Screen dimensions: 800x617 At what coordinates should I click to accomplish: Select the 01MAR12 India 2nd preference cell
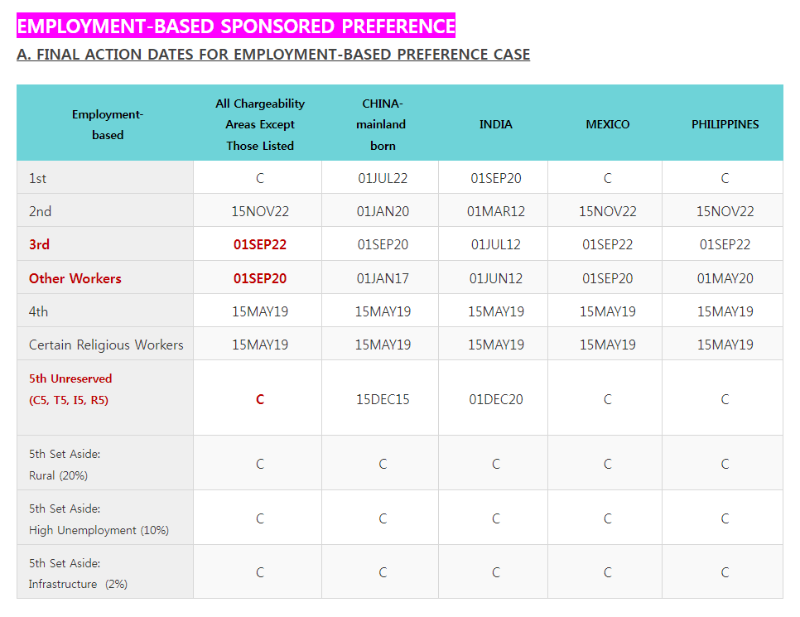click(x=496, y=211)
